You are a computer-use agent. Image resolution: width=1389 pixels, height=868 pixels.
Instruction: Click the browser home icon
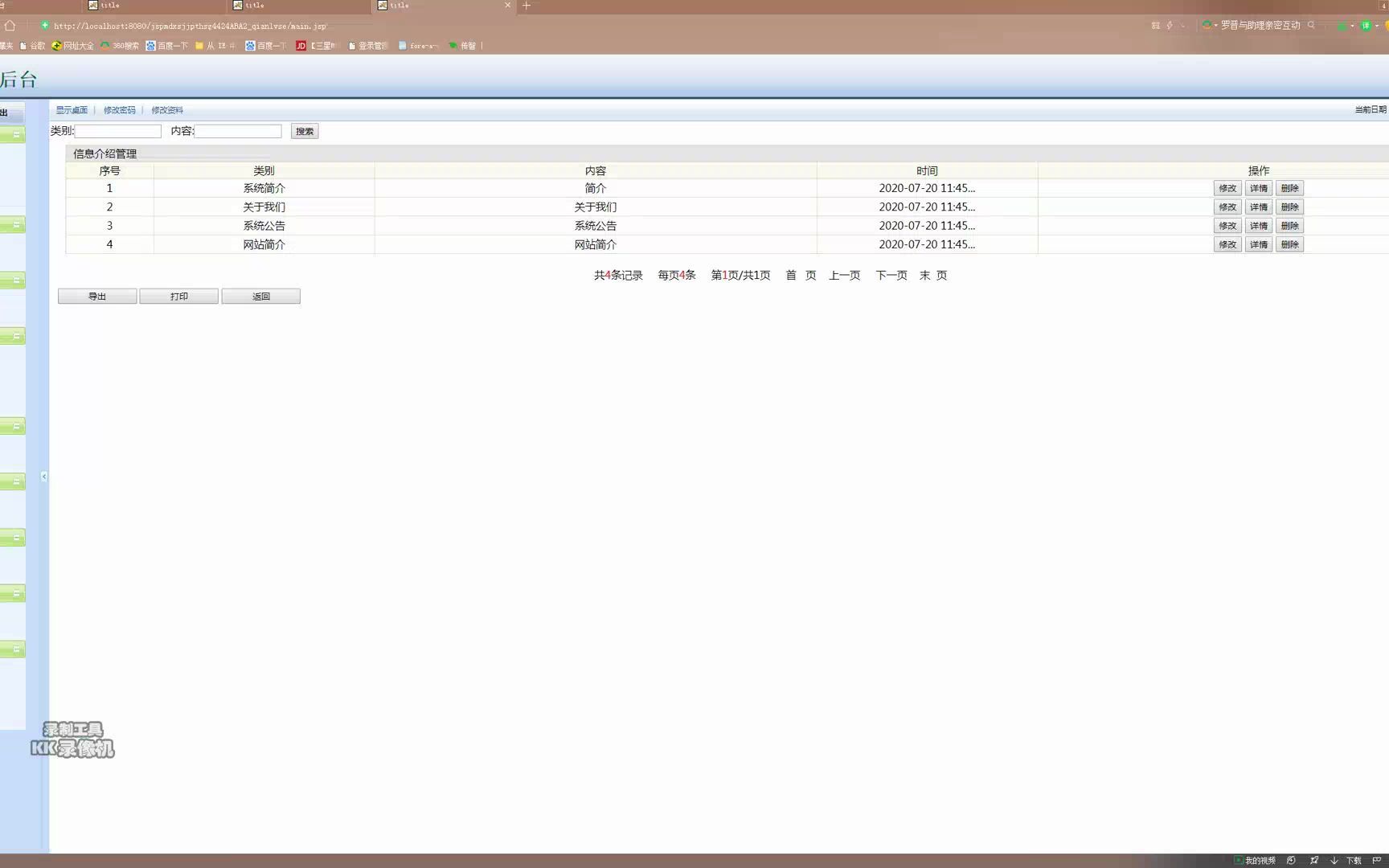coord(10,26)
